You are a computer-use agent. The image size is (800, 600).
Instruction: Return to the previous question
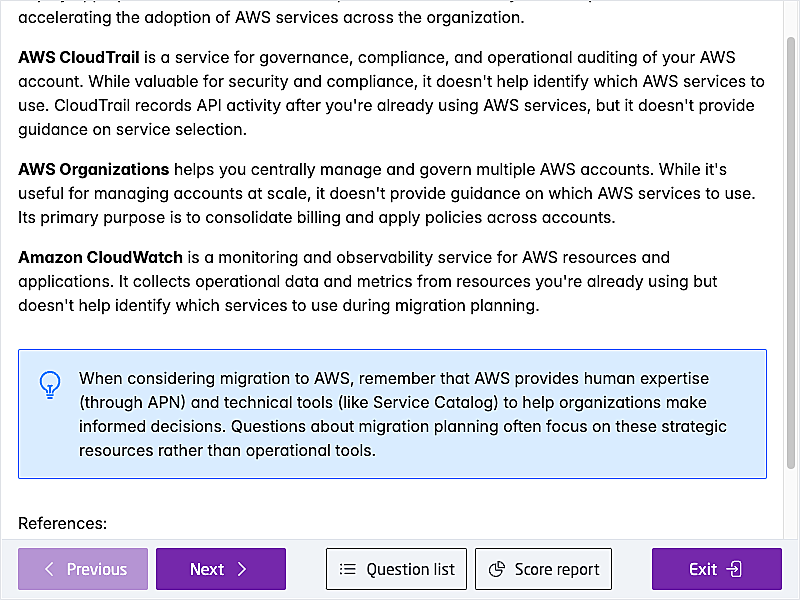(x=83, y=569)
